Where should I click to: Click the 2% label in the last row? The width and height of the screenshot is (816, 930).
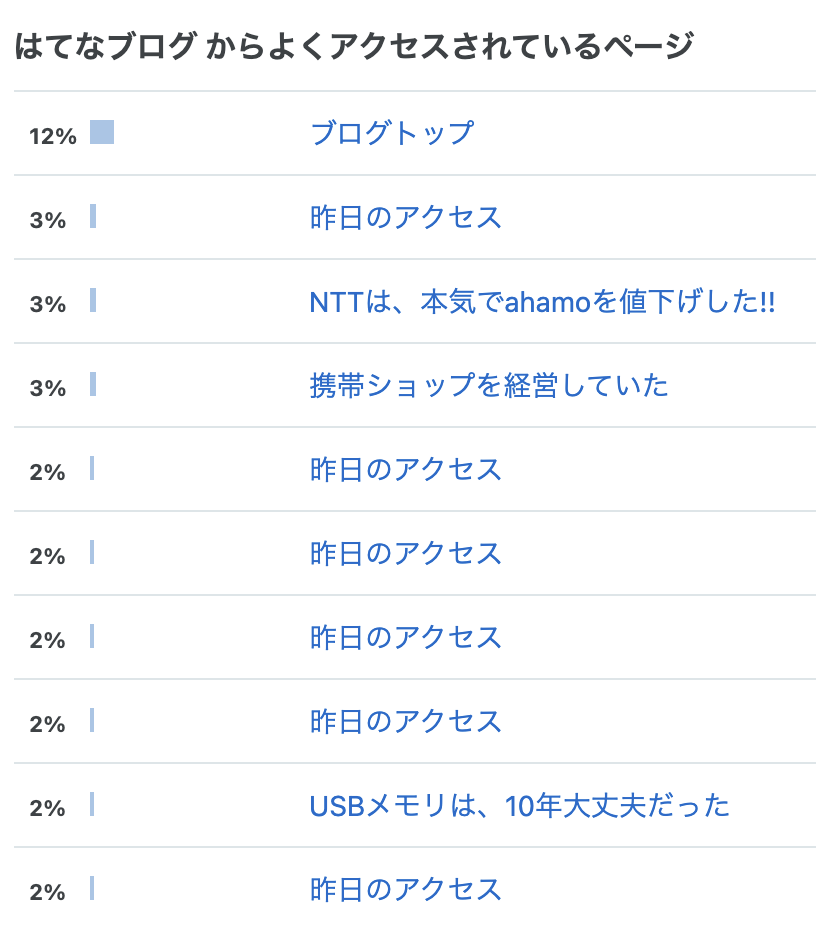(x=47, y=893)
